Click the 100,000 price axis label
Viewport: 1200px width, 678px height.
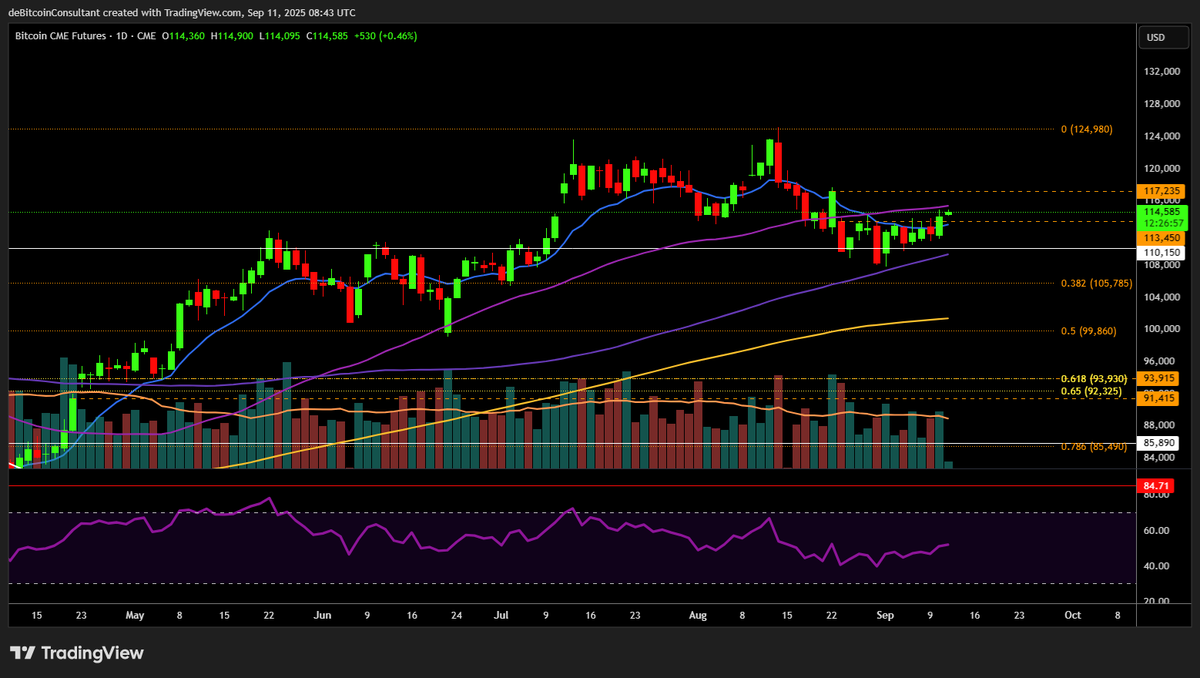click(1161, 329)
